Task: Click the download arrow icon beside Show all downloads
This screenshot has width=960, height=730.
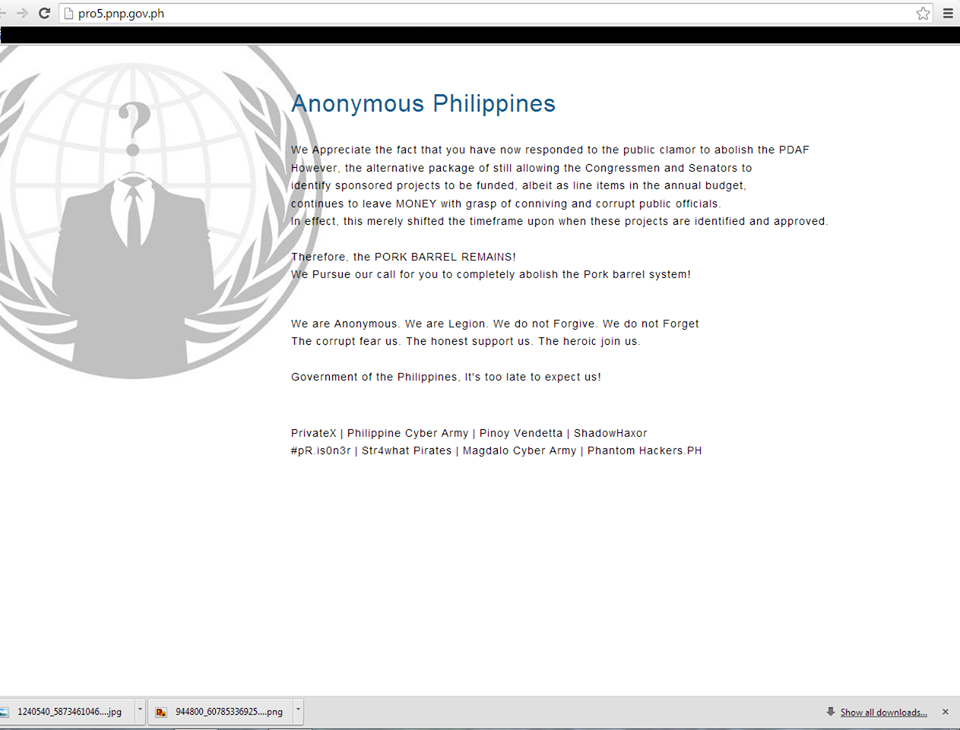Action: [x=831, y=712]
